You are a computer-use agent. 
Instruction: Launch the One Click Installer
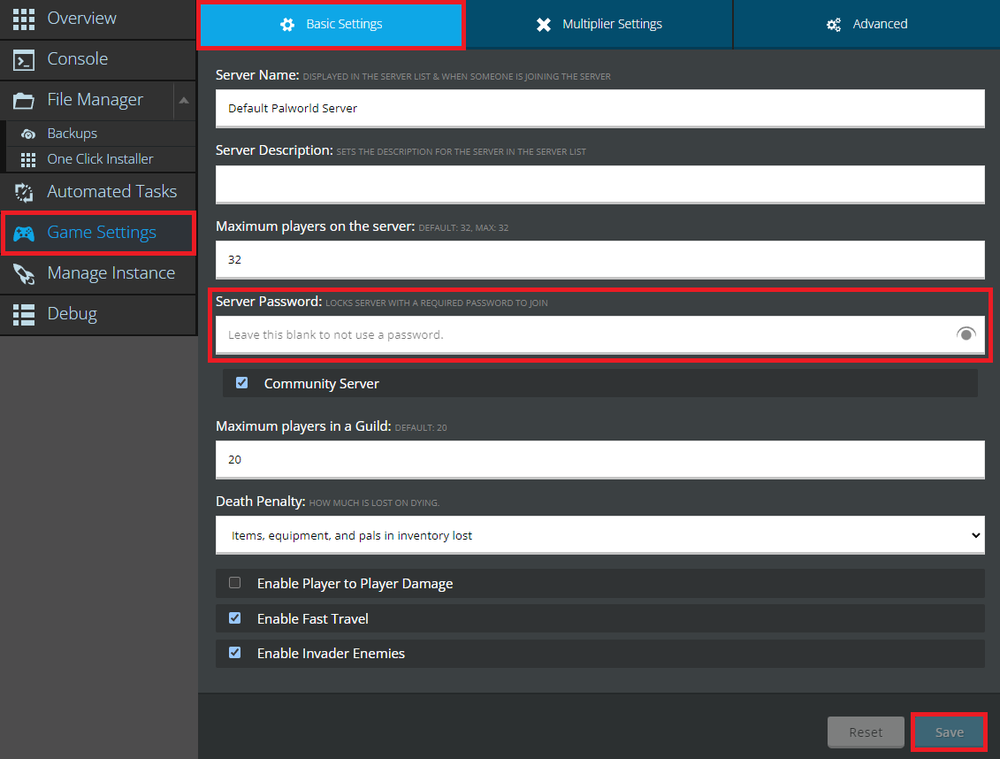100,159
